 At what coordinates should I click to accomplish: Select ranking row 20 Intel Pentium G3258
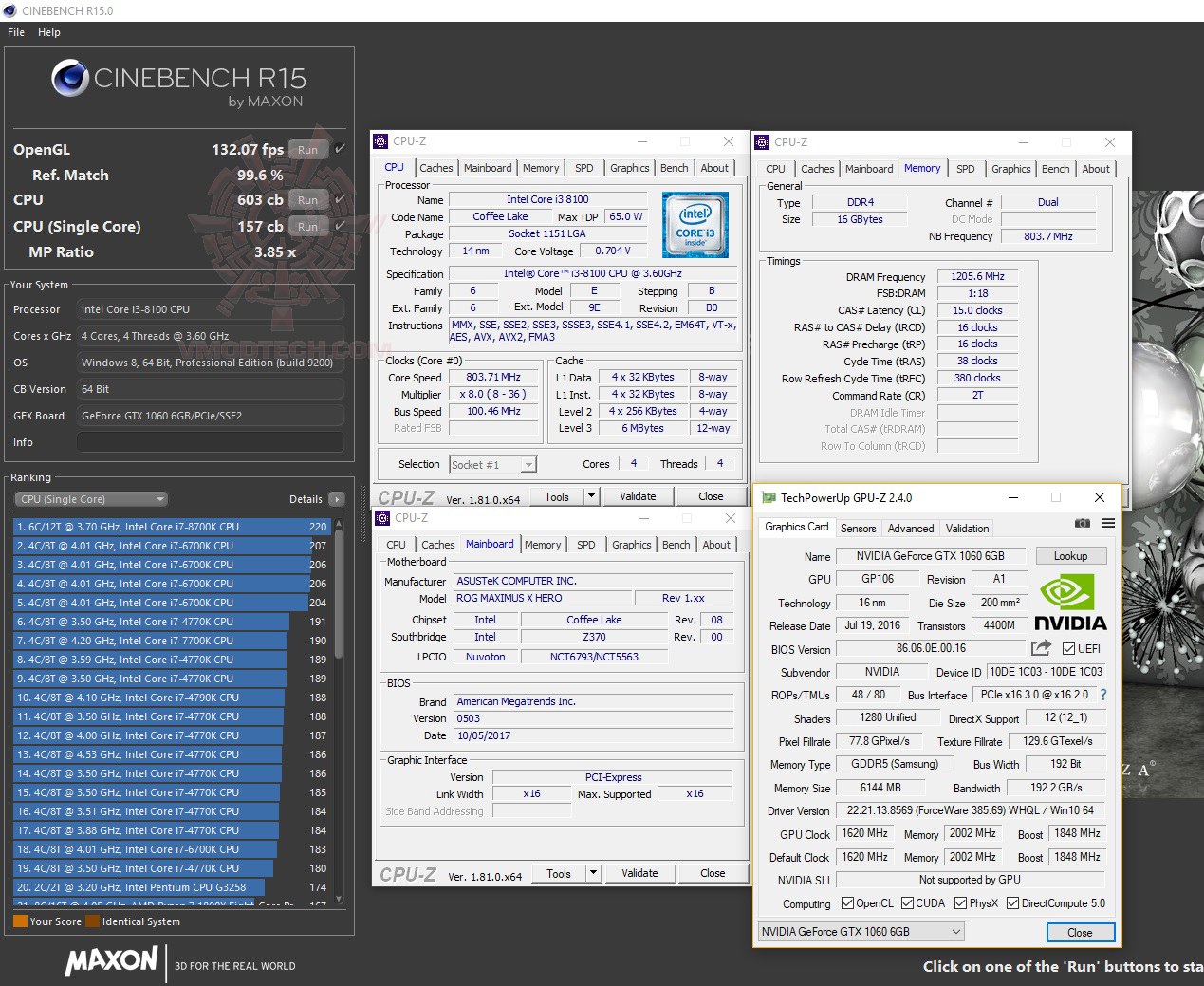171,887
